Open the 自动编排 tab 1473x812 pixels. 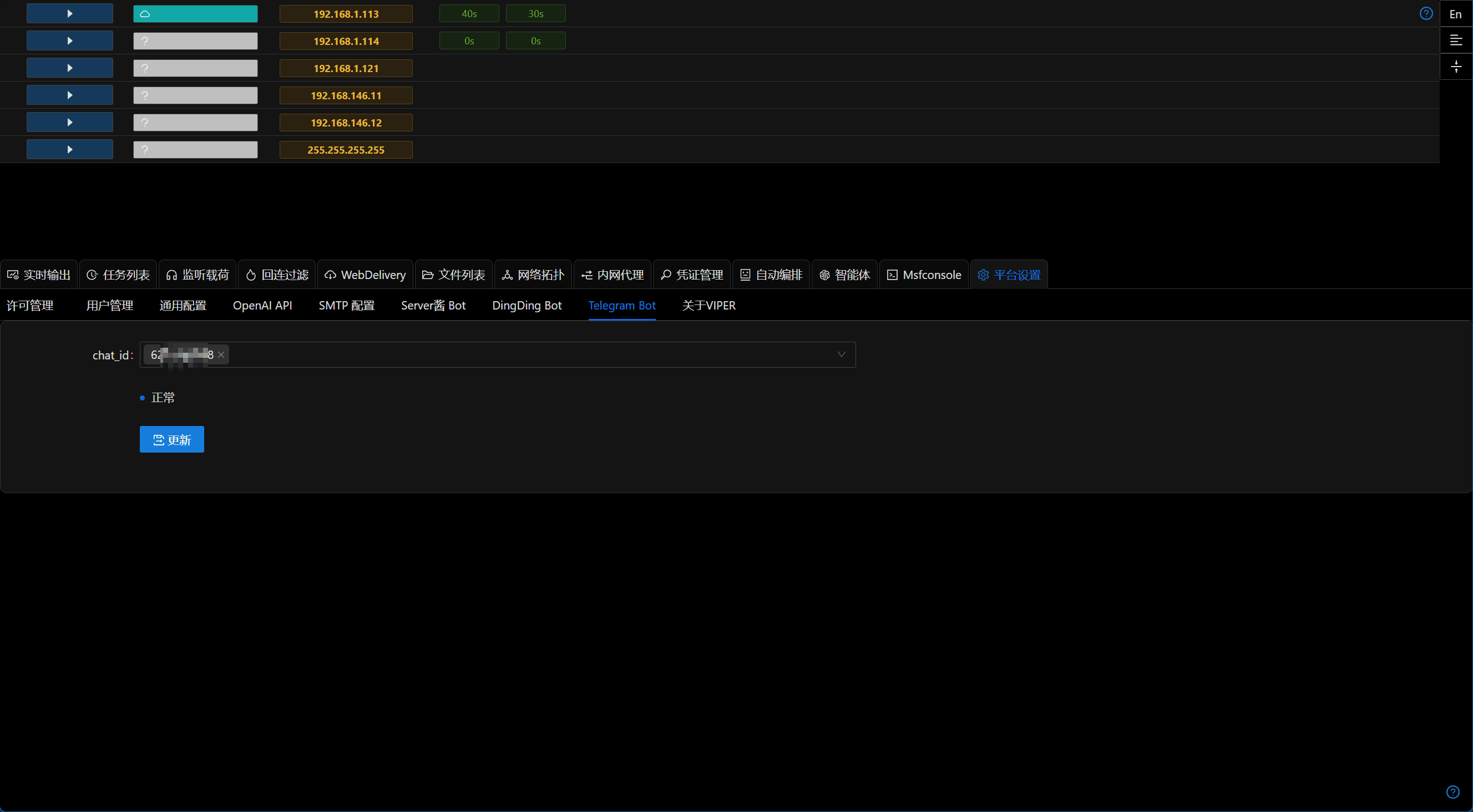(x=772, y=275)
